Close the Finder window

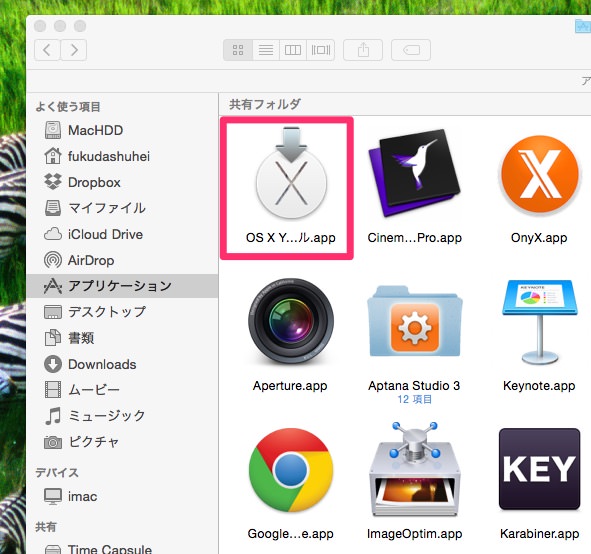click(40, 26)
